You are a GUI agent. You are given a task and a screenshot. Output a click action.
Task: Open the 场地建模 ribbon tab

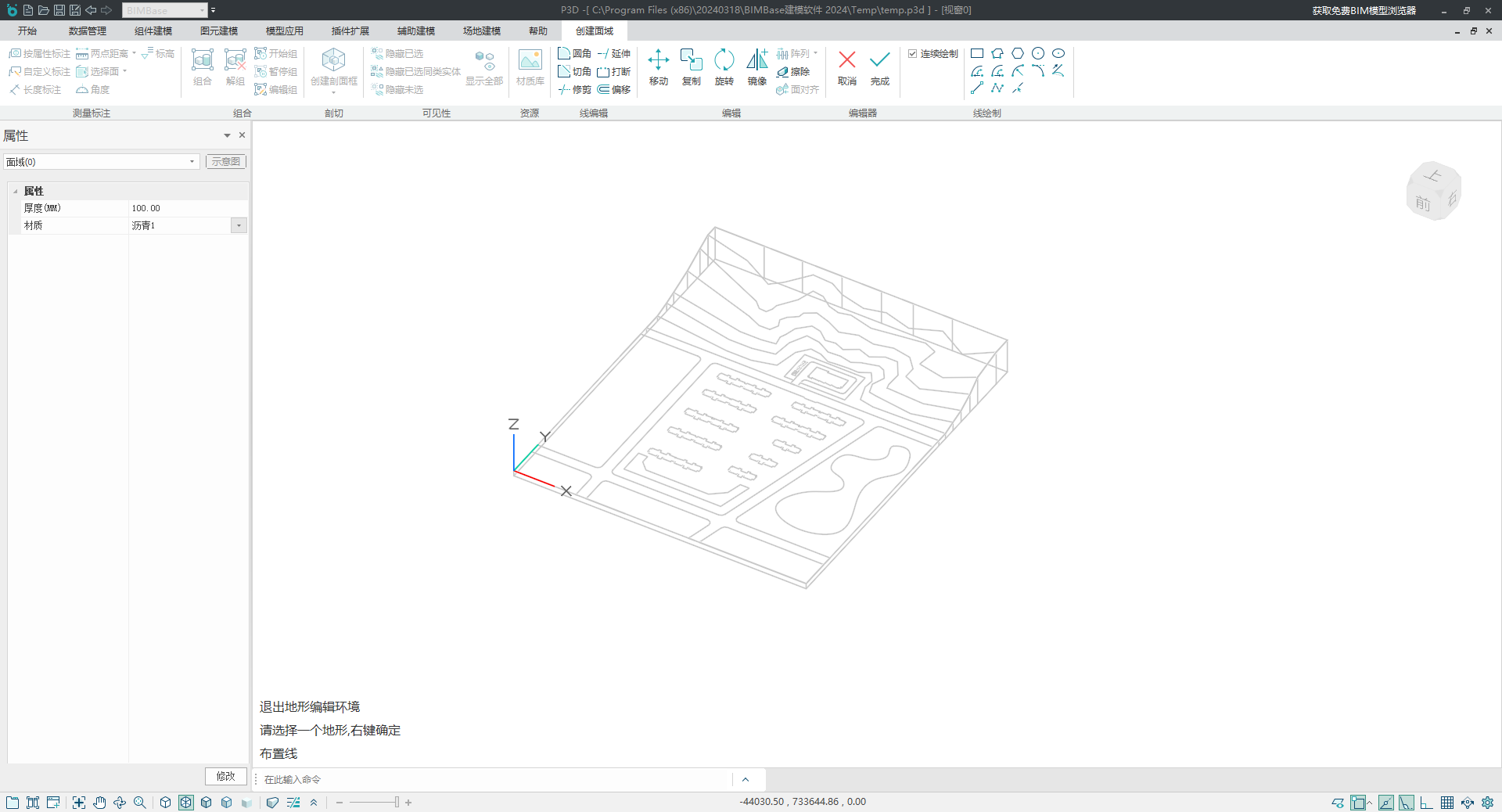click(481, 31)
